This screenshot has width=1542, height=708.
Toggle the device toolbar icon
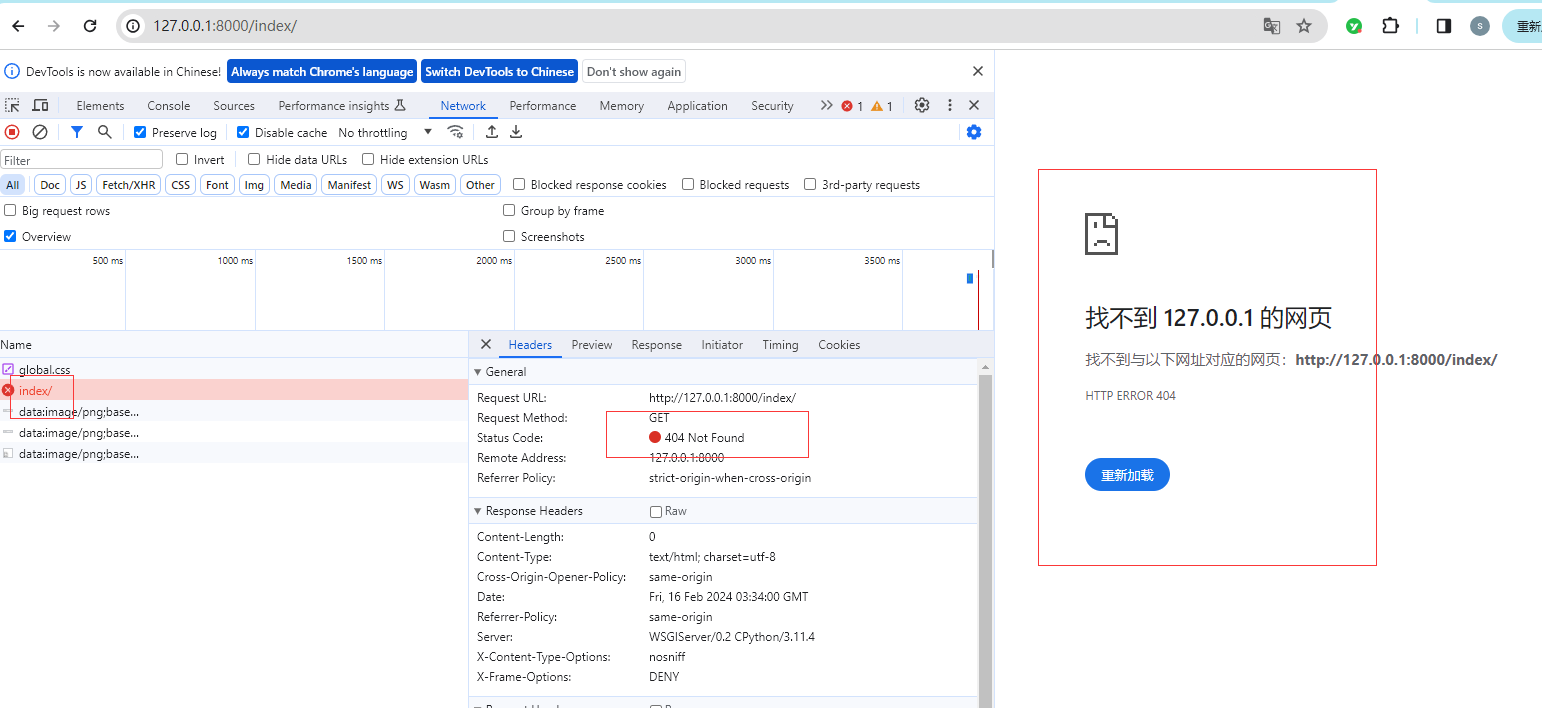[x=40, y=105]
